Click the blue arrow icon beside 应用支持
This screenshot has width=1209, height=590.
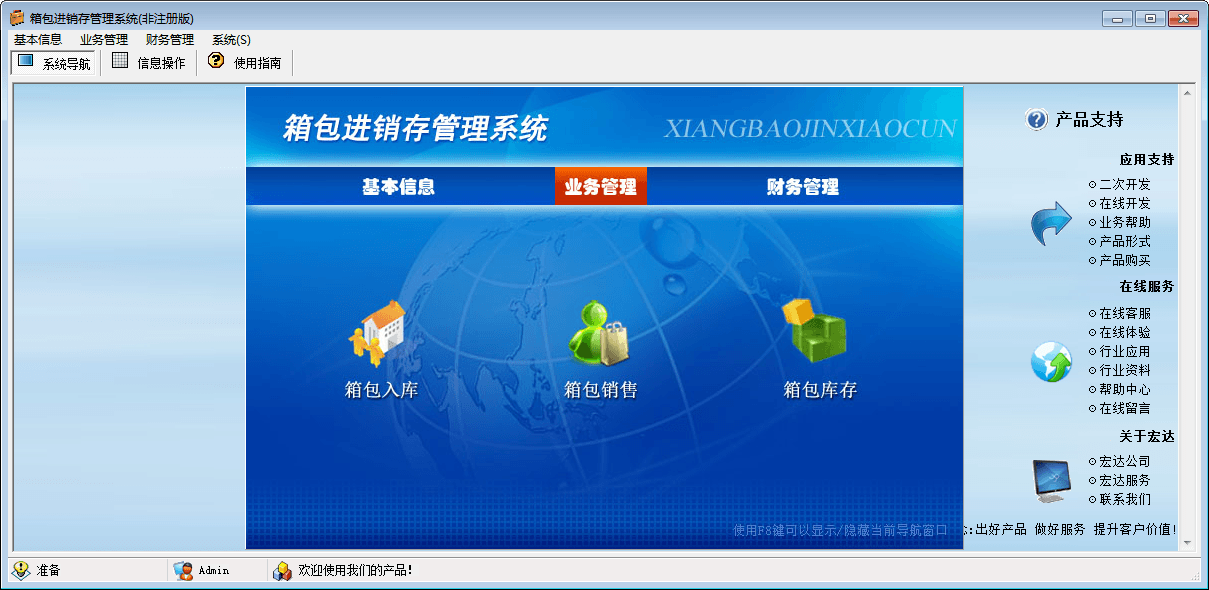click(x=1049, y=225)
